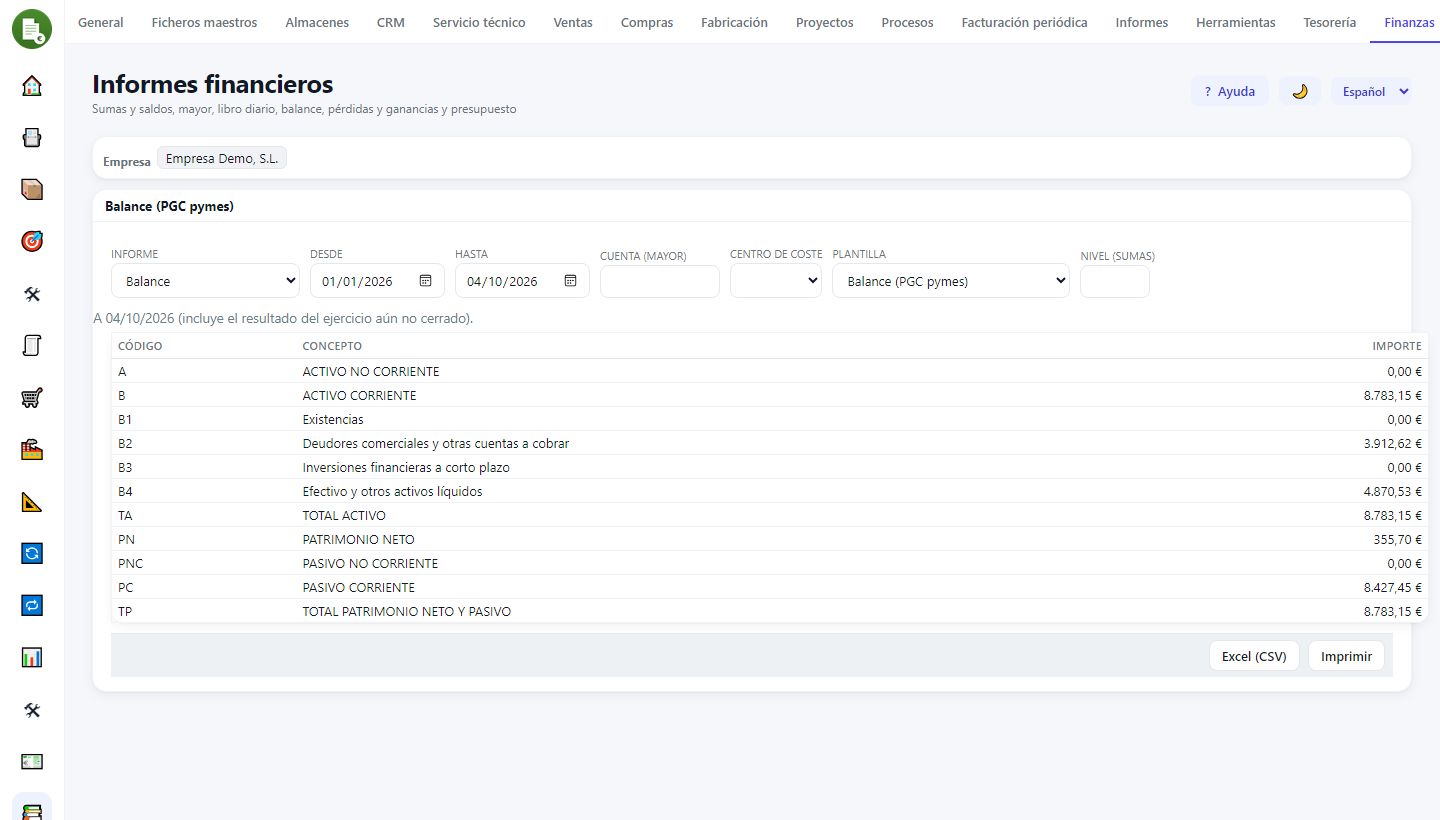Click the Existencias row label
1440x820 pixels.
coord(333,419)
